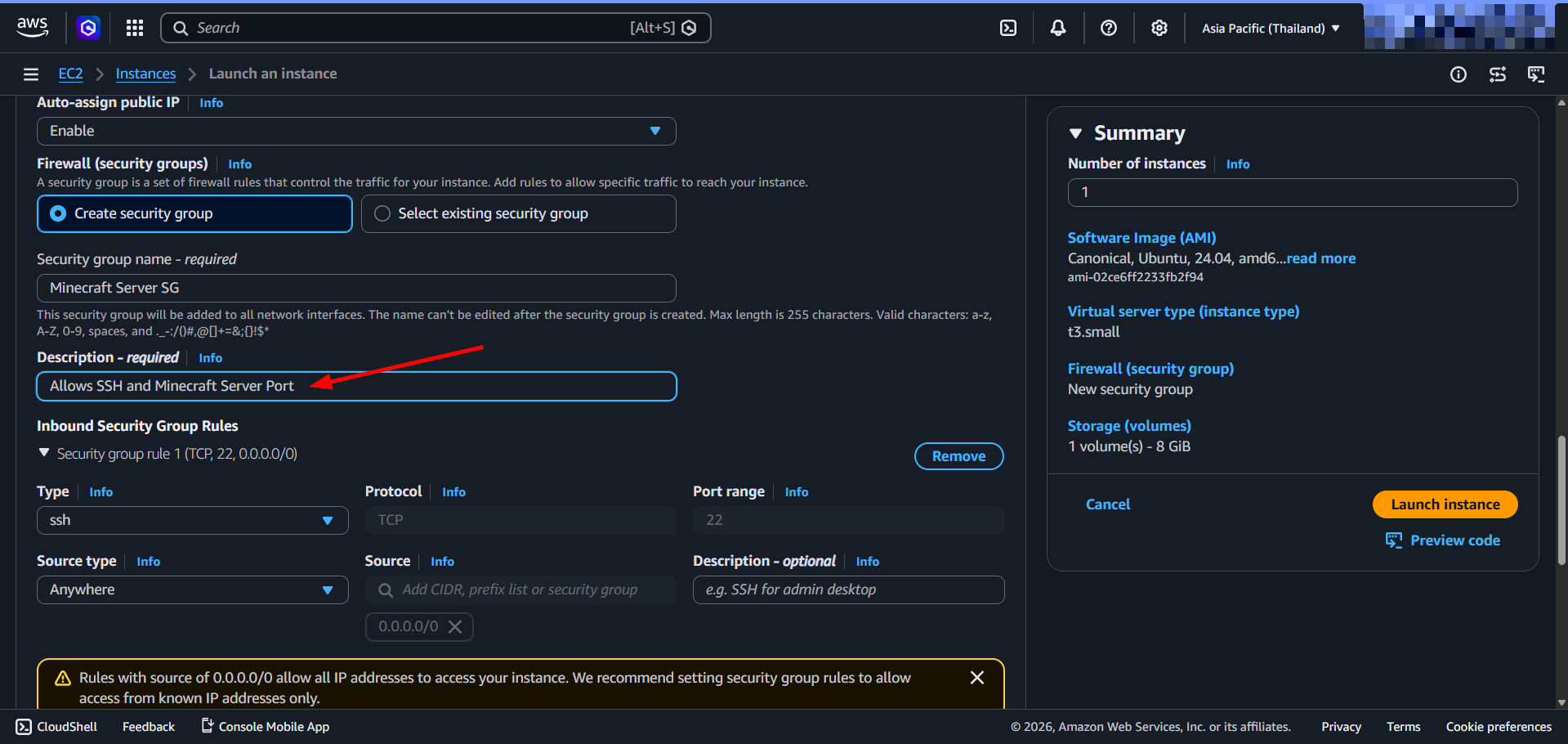Viewport: 1568px width, 744px height.
Task: Click the CloudShell icon in the footer
Action: click(24, 727)
